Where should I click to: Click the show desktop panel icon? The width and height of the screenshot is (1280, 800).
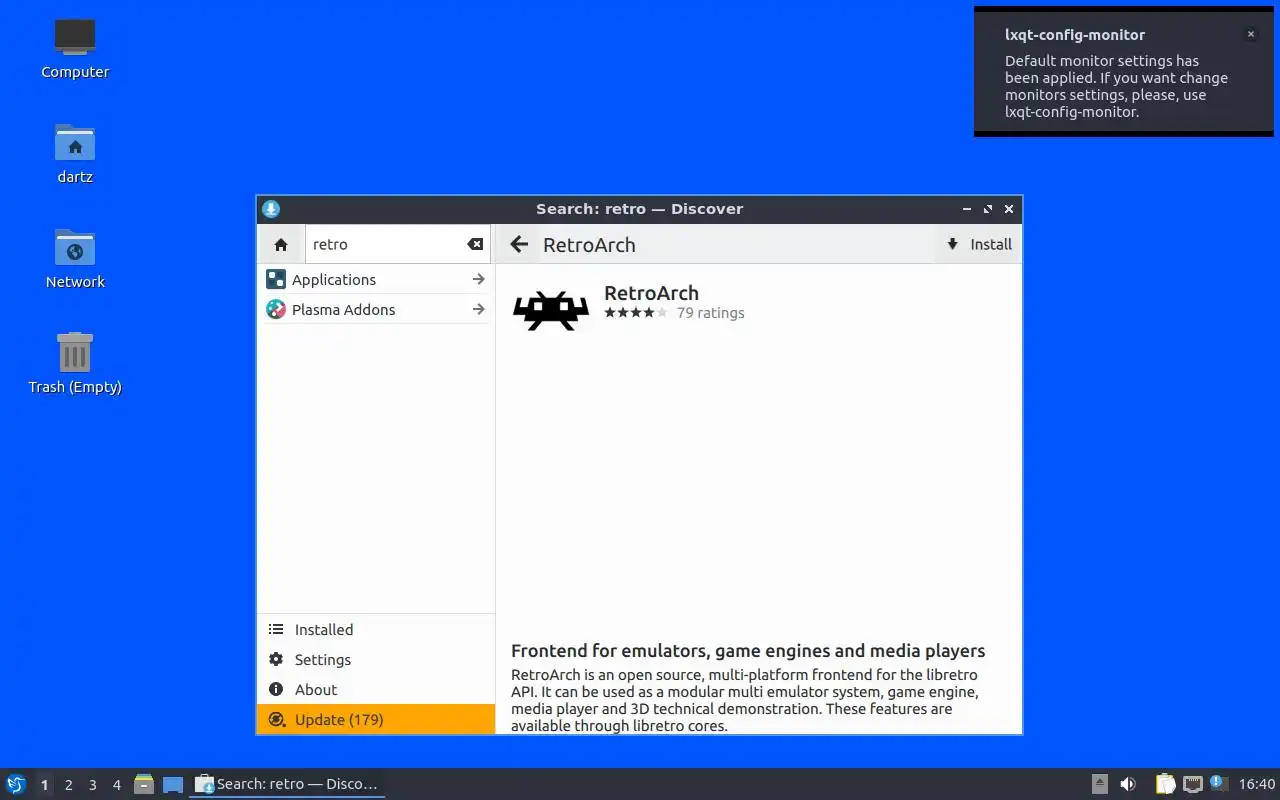click(173, 784)
